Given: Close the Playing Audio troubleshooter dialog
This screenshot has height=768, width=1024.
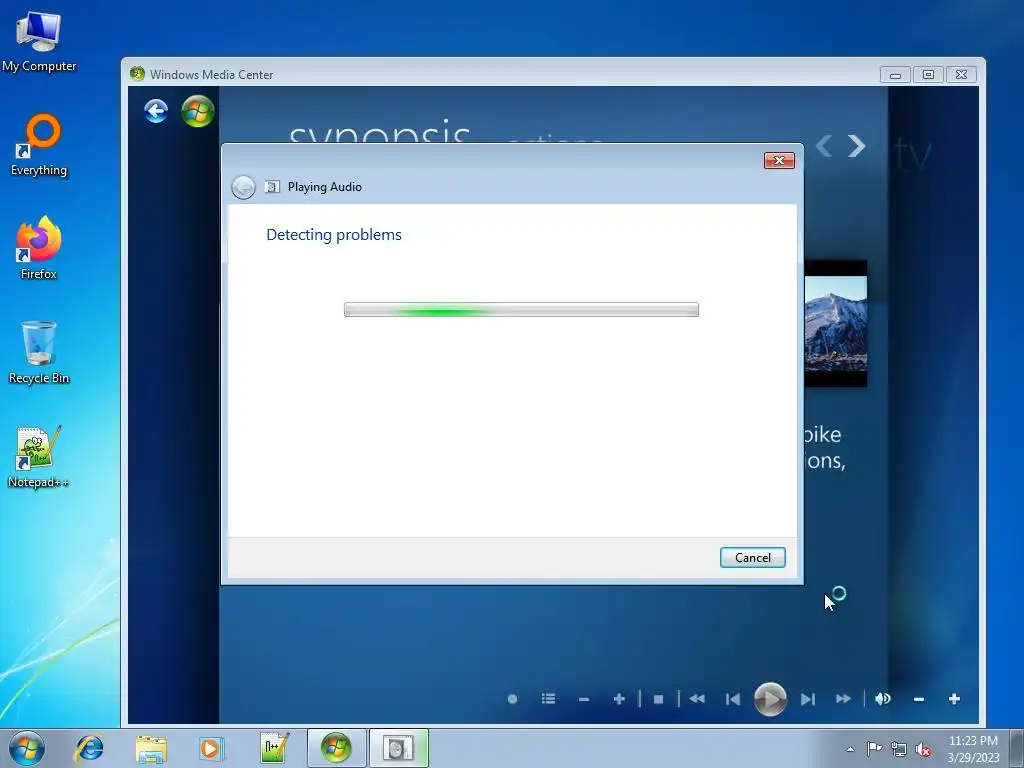Looking at the screenshot, I should [779, 161].
